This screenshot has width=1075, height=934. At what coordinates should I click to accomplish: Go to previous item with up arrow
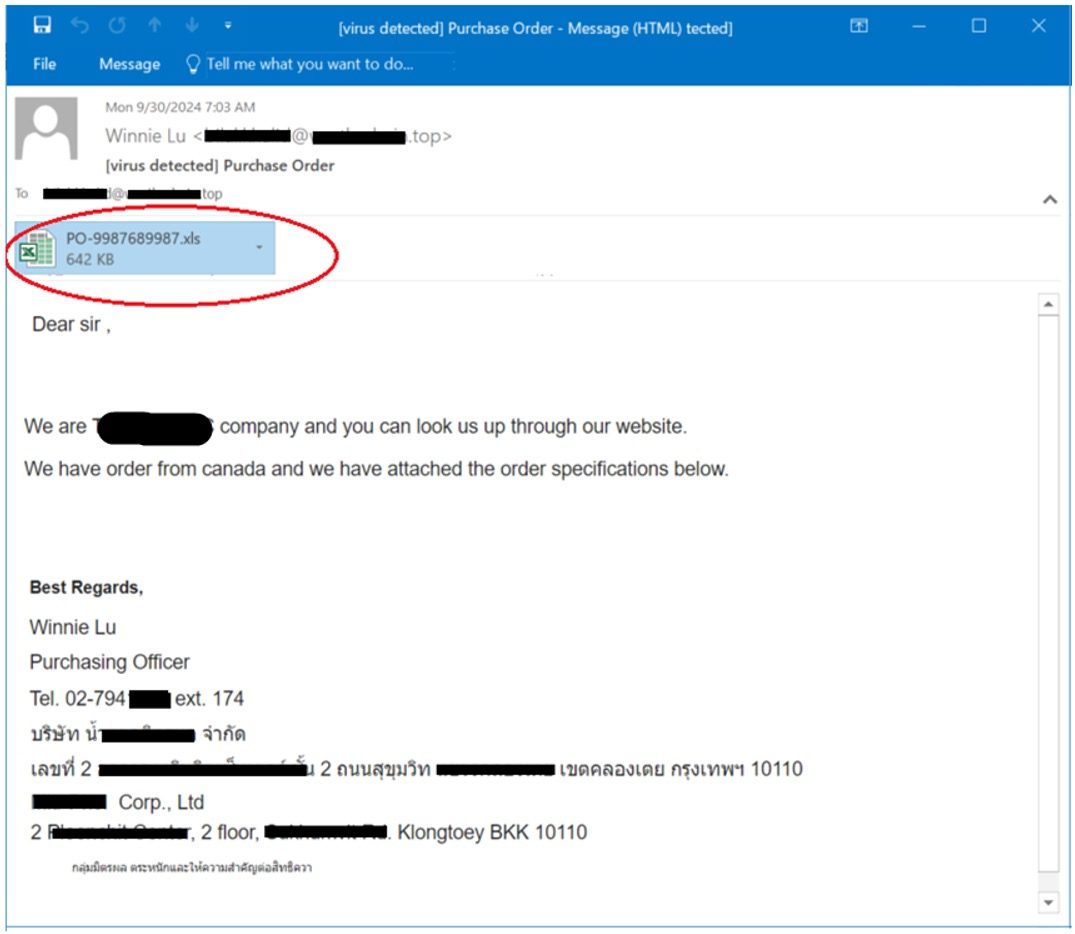(x=154, y=26)
